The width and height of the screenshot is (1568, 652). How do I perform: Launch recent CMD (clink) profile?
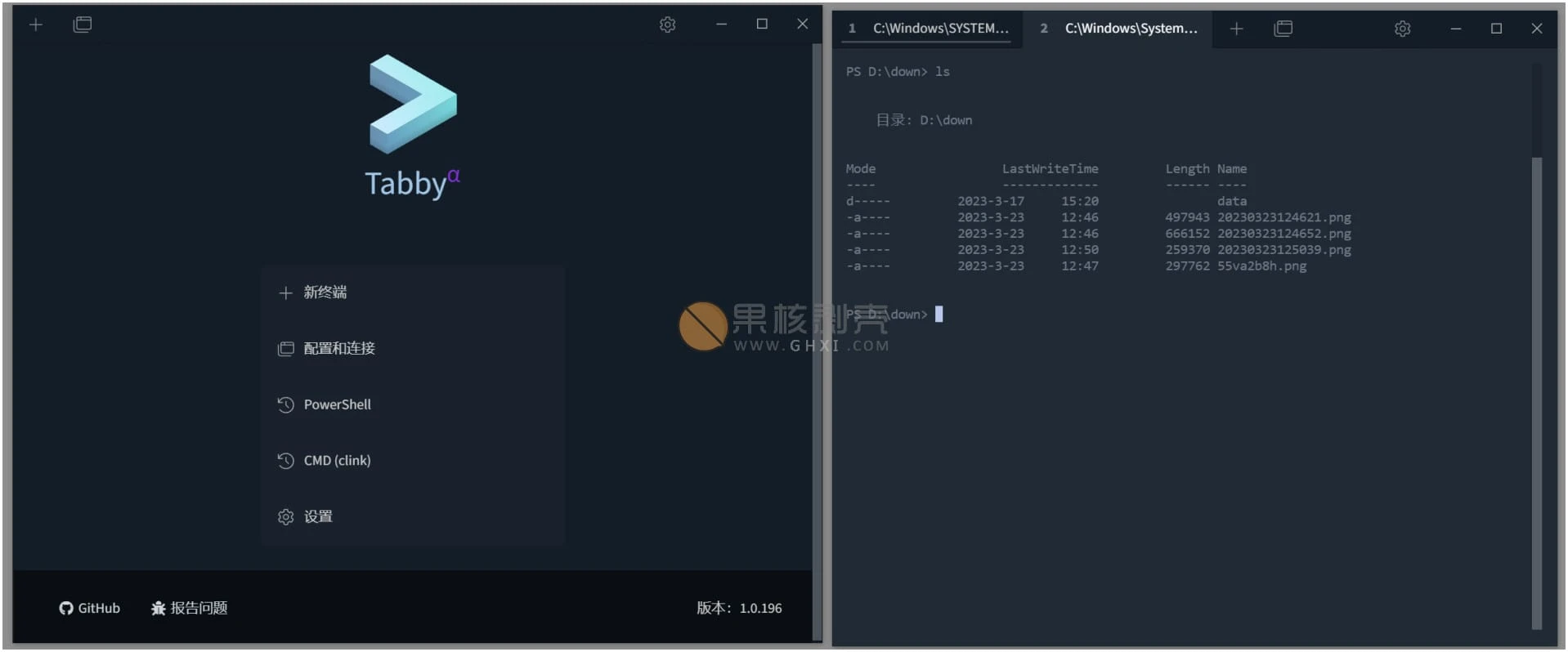337,461
